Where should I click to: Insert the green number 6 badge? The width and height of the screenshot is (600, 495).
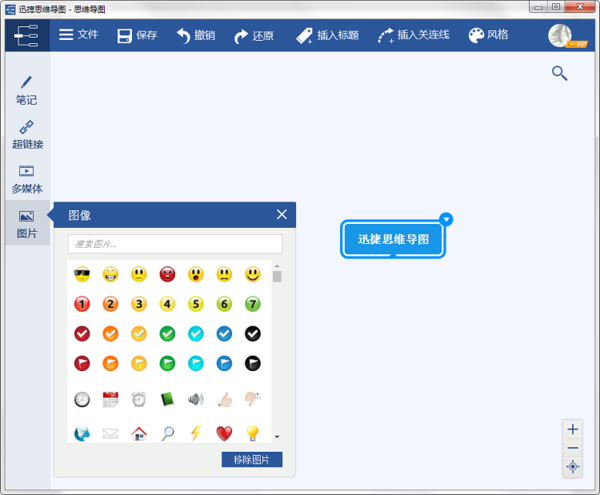tap(224, 304)
